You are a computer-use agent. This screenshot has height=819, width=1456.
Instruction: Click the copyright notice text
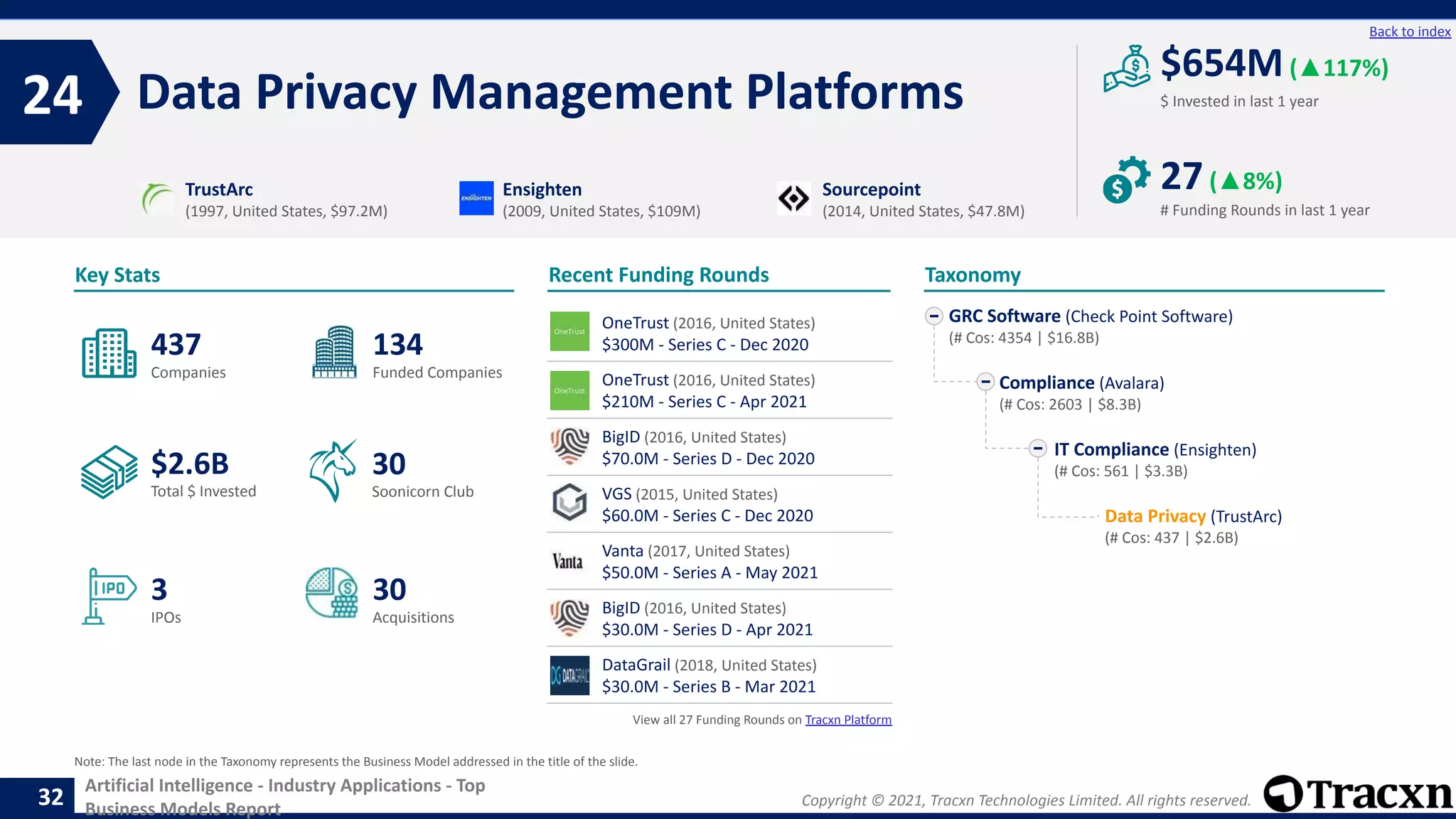[1026, 801]
